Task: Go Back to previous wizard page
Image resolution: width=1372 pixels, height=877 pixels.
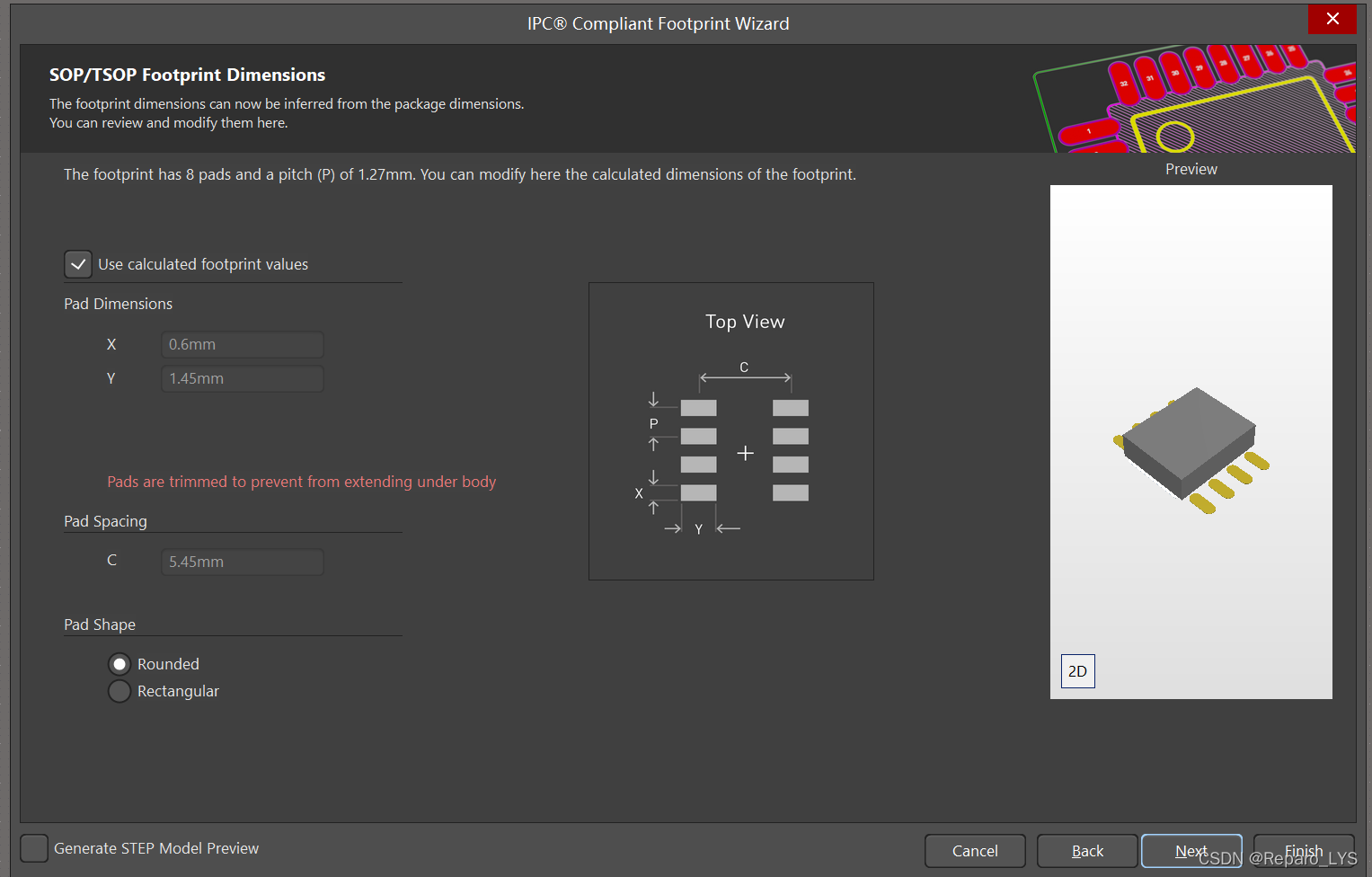Action: pyautogui.click(x=1087, y=851)
